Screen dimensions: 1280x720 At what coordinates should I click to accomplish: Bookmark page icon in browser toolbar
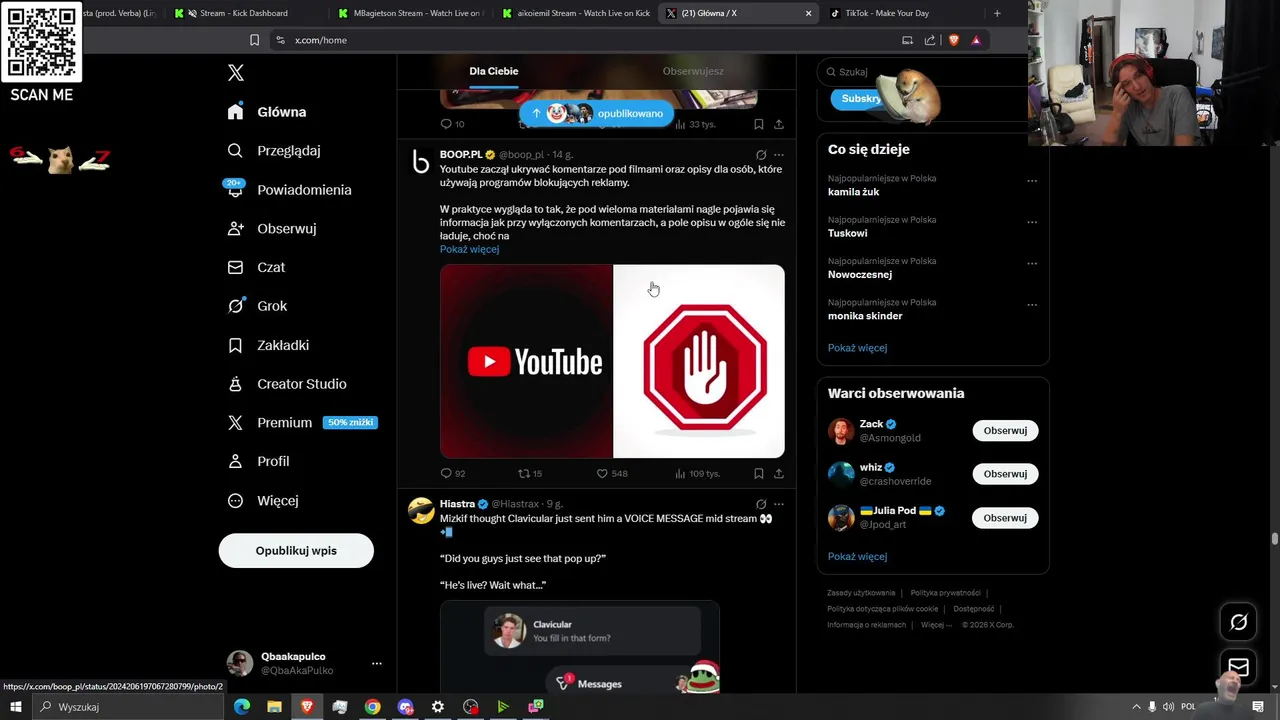coord(254,40)
